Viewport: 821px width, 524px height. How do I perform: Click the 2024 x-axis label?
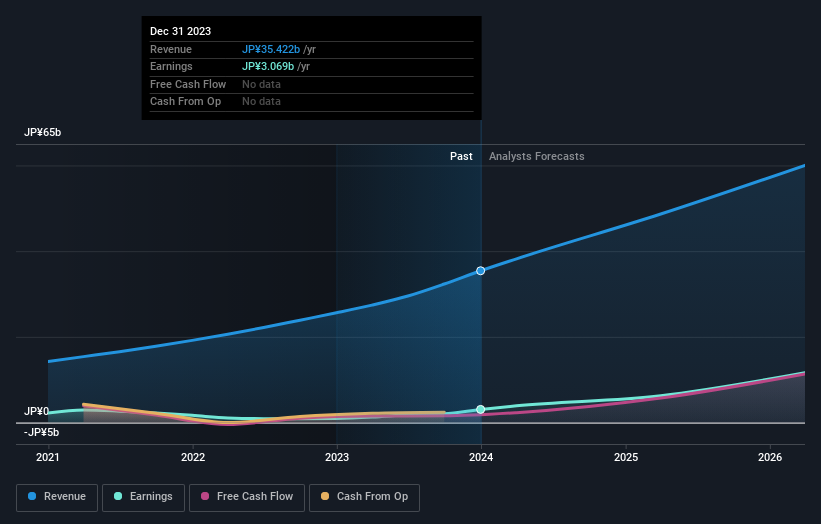[481, 458]
